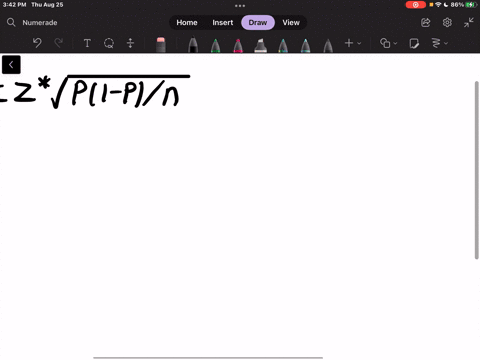Tap the red screen recording indicator

416,5
